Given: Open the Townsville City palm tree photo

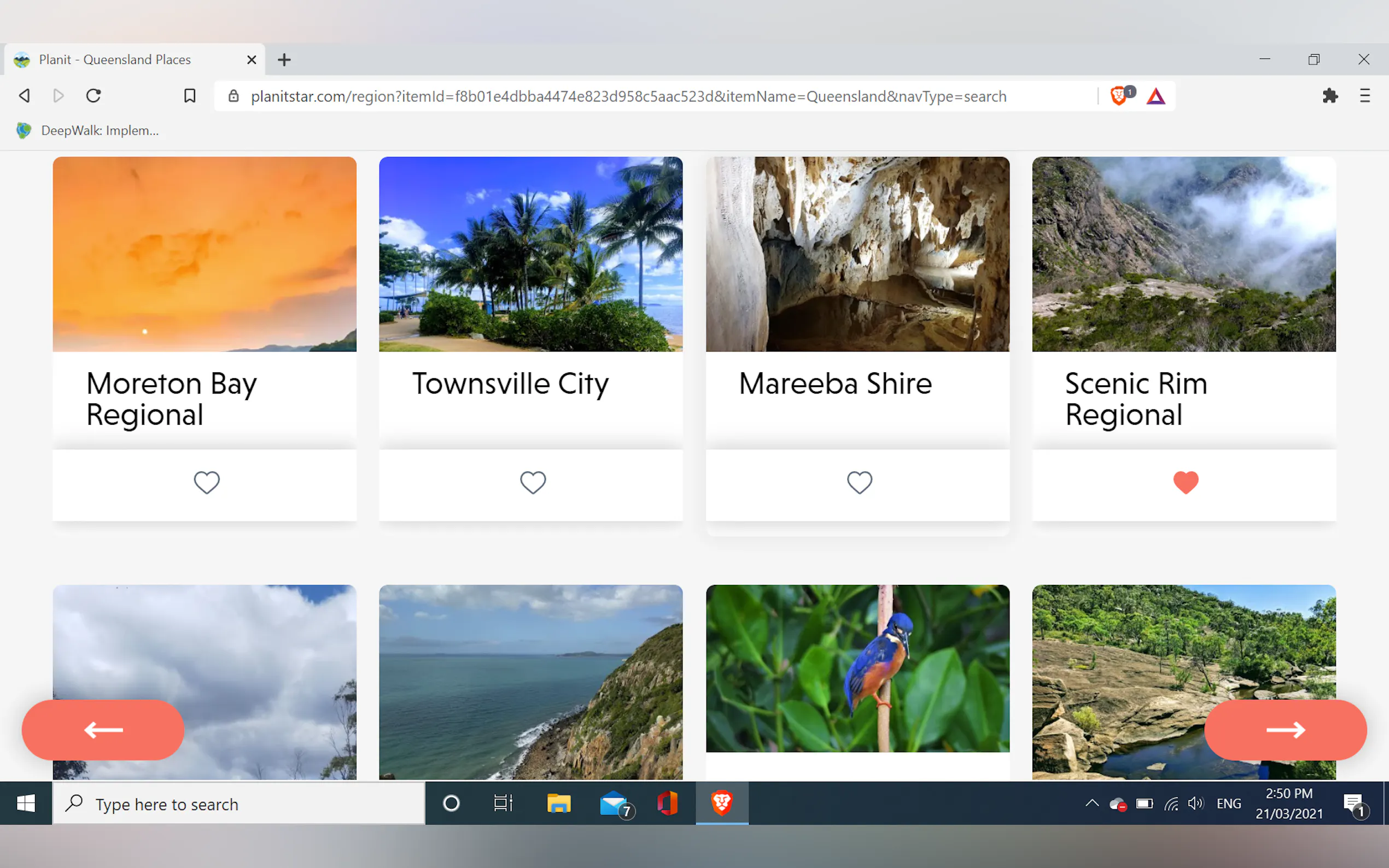Looking at the screenshot, I should 530,254.
